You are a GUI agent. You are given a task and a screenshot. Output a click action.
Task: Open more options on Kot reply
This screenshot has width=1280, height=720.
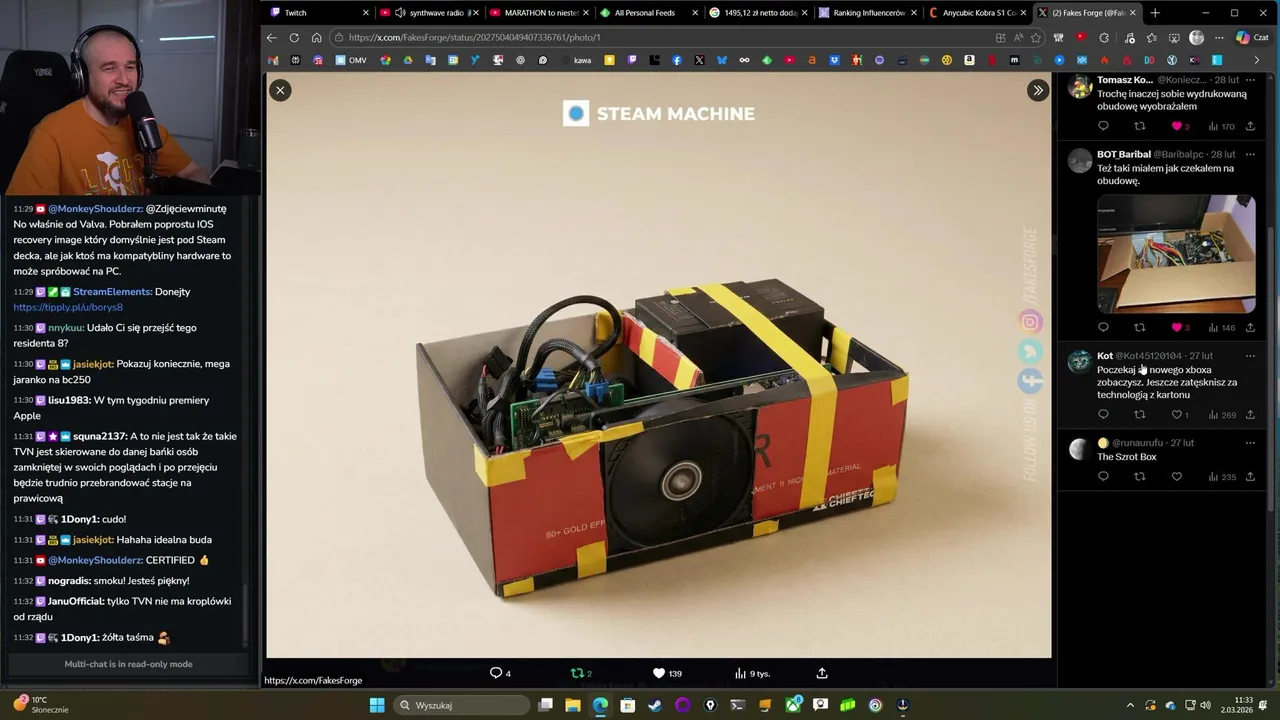(1250, 356)
